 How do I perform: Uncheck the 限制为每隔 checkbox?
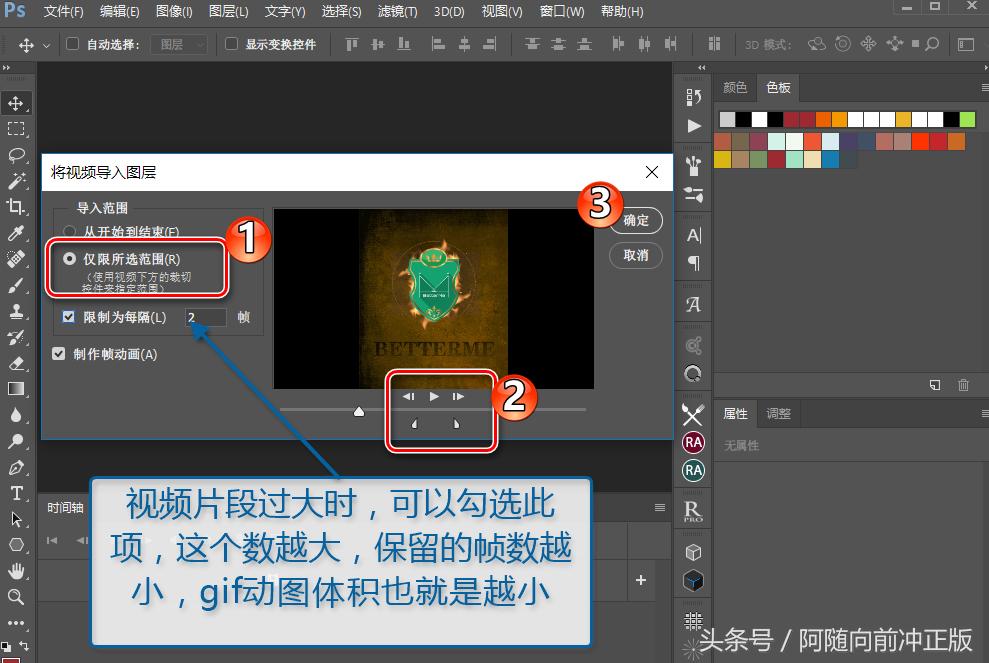[x=67, y=316]
